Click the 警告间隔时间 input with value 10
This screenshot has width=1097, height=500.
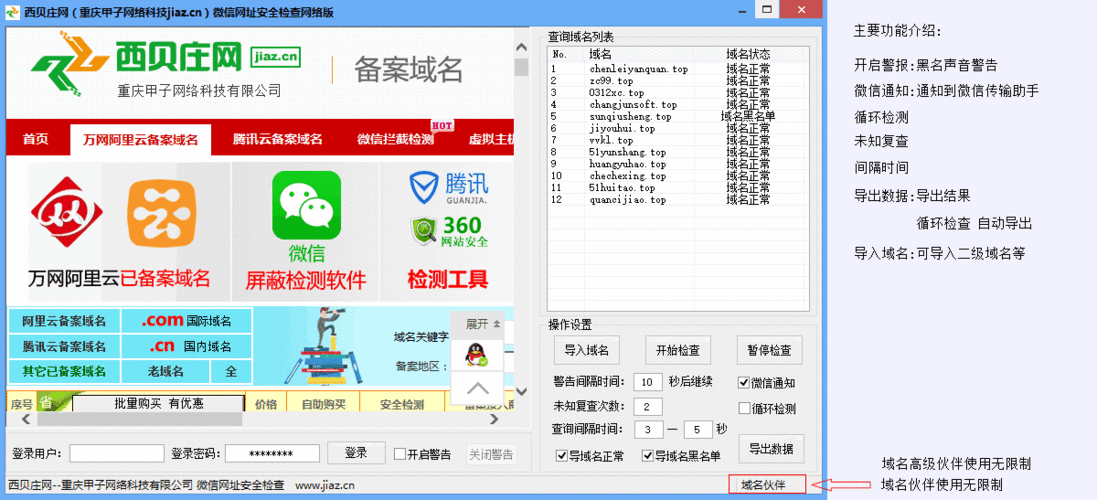tap(648, 382)
